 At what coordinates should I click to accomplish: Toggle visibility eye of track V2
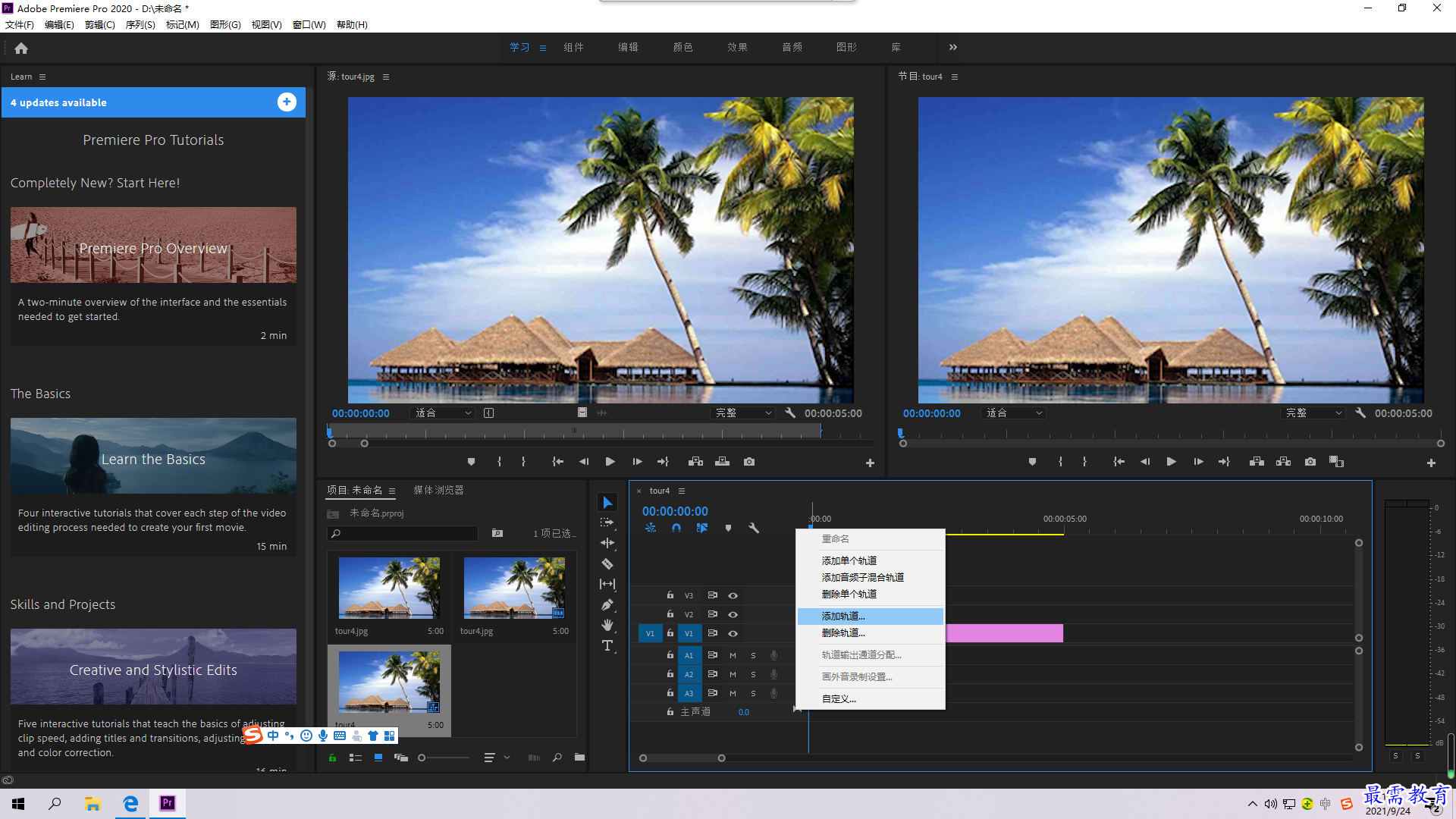tap(733, 614)
